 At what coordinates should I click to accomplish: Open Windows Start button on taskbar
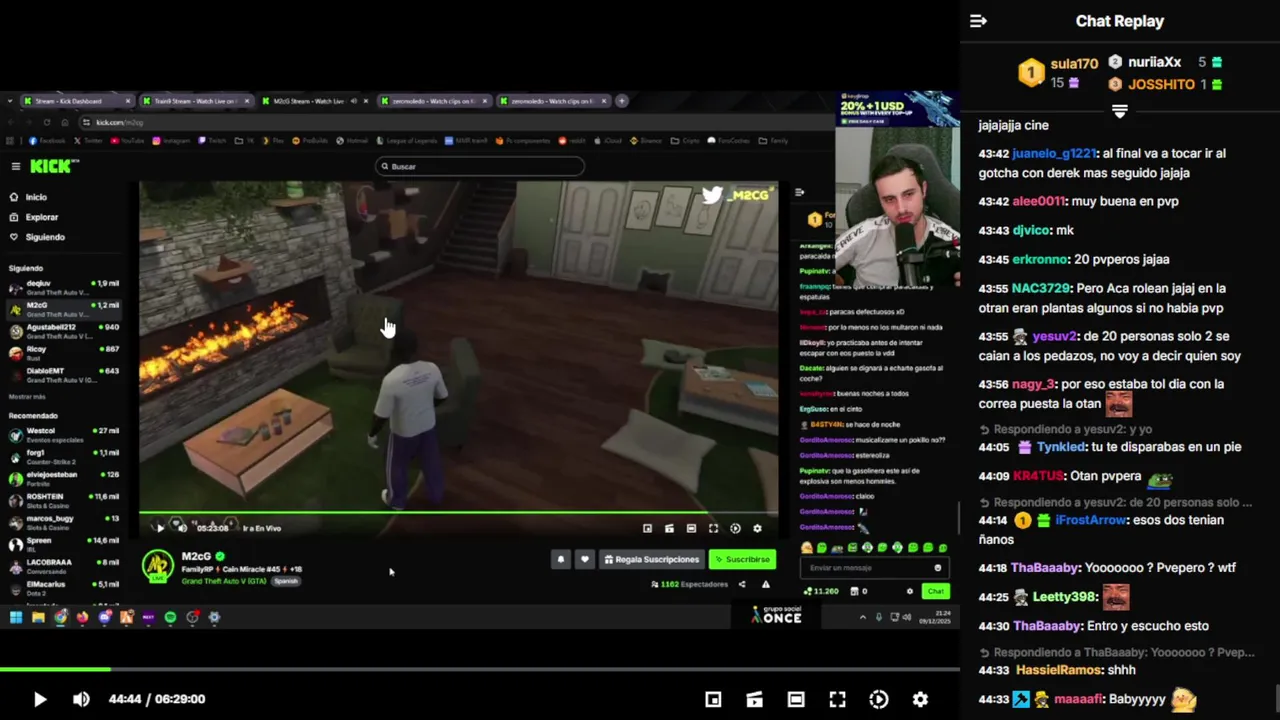point(16,617)
